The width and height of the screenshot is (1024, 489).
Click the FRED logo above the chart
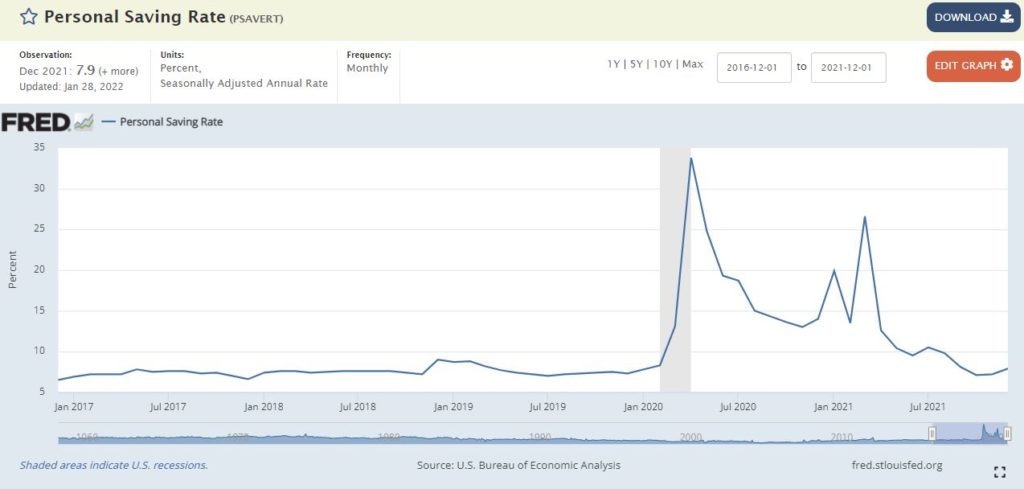point(36,122)
